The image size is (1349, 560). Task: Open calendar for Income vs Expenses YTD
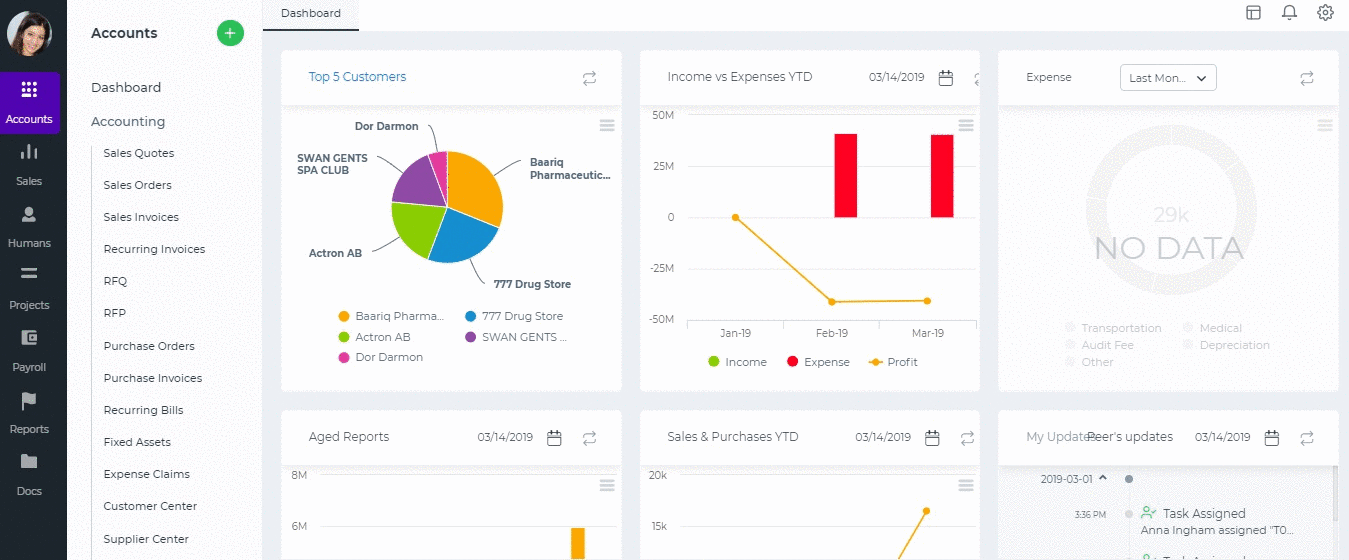pos(946,78)
